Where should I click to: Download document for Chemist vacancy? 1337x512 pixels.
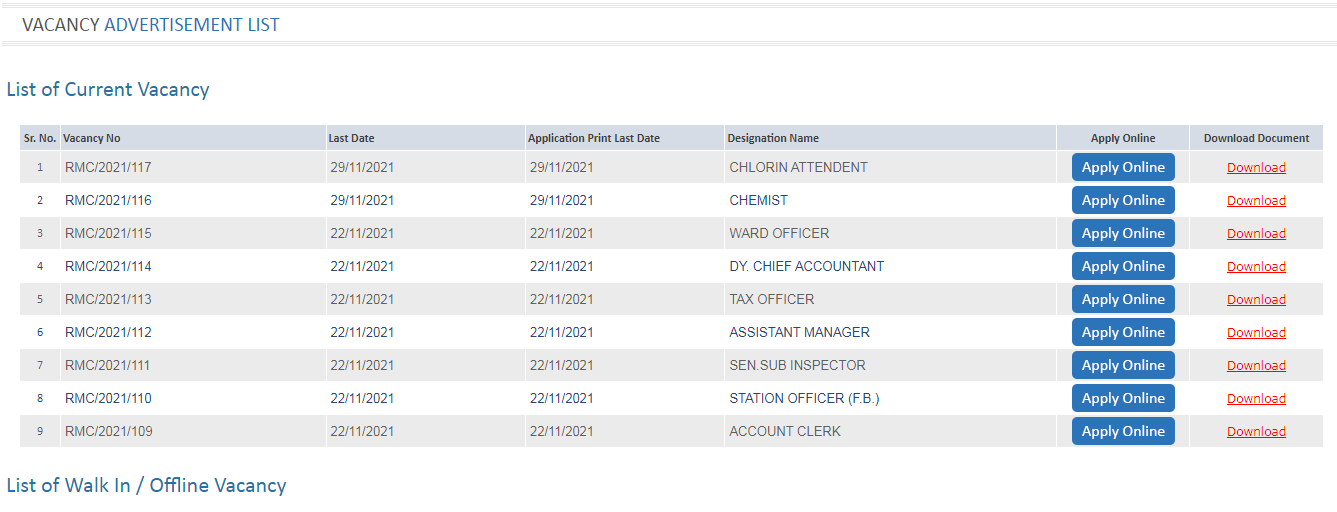click(x=1256, y=201)
